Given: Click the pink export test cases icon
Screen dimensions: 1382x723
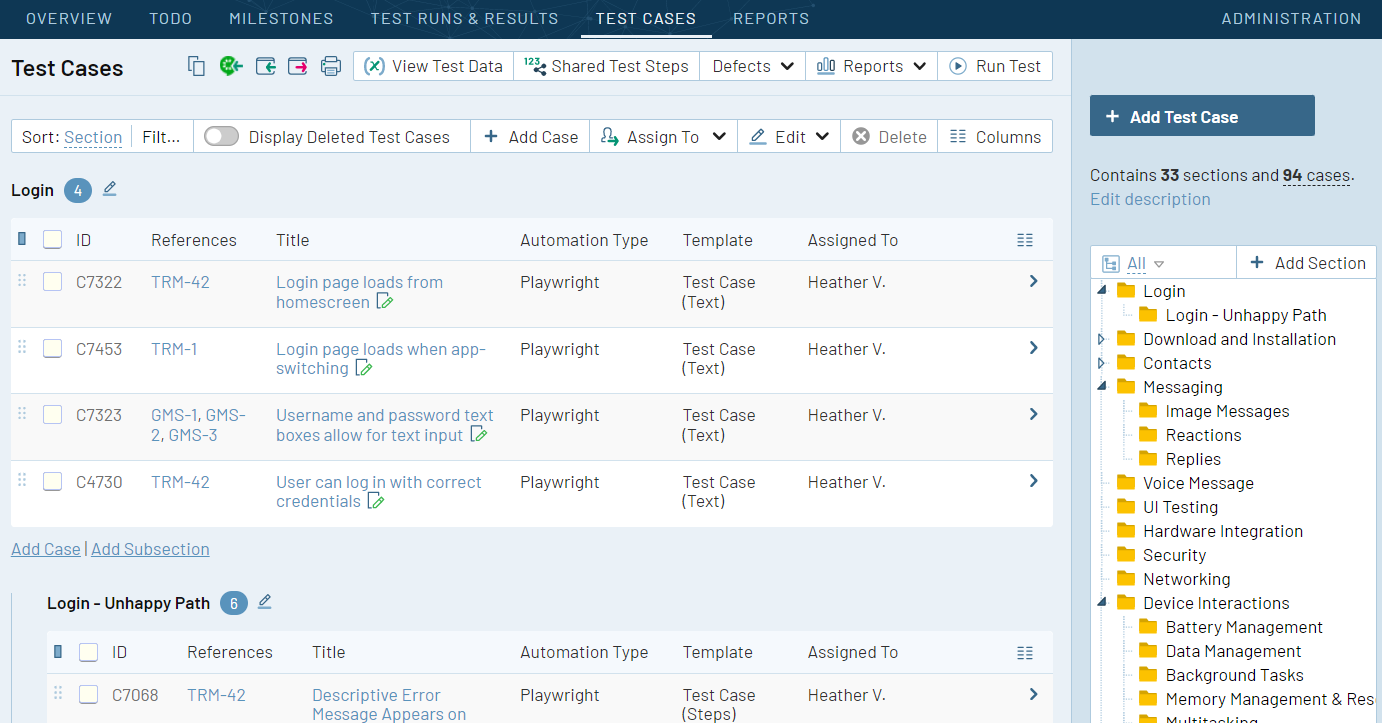Looking at the screenshot, I should [x=299, y=65].
